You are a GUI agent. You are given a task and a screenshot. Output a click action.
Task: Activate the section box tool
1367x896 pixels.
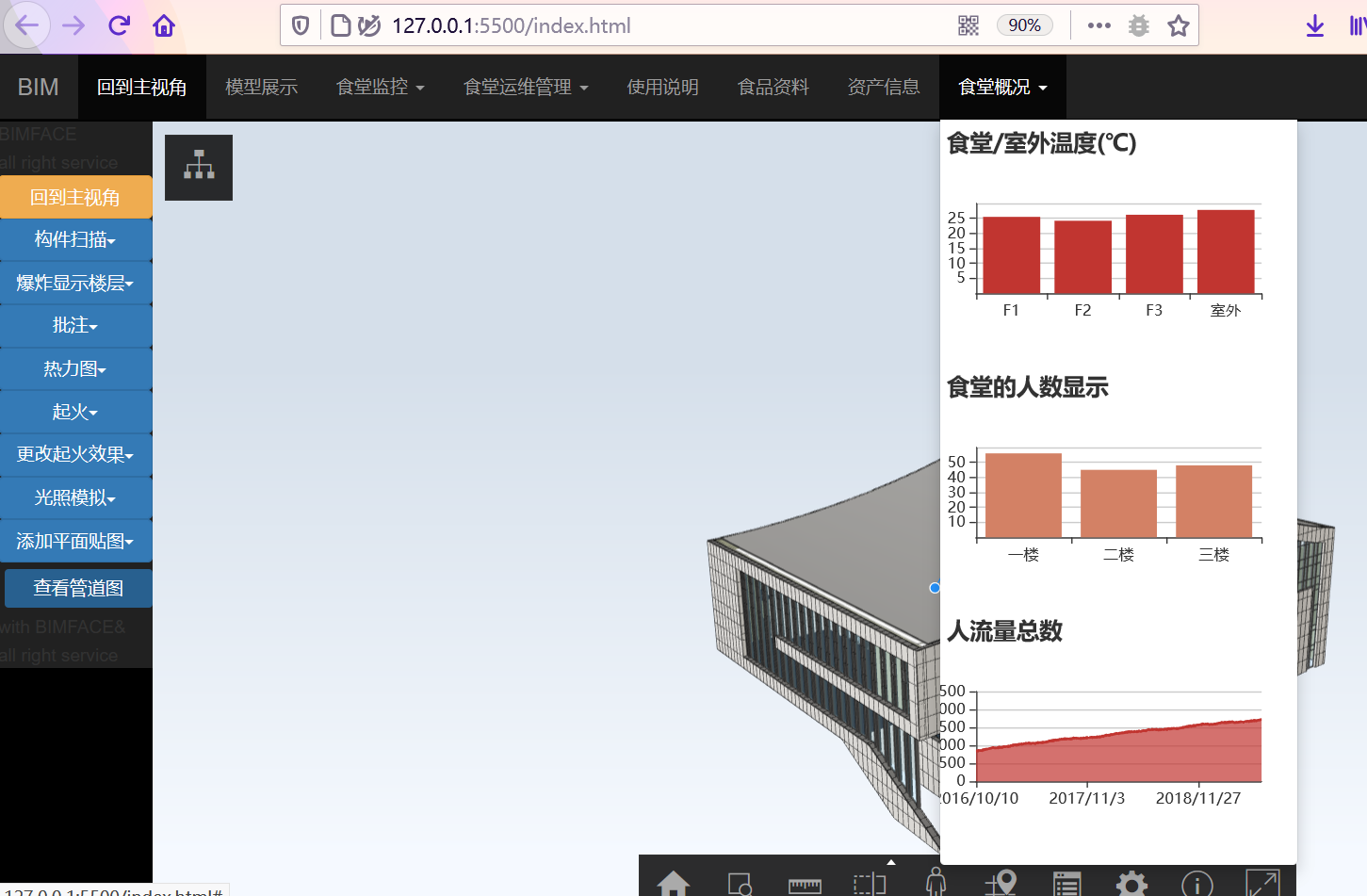pos(869,886)
